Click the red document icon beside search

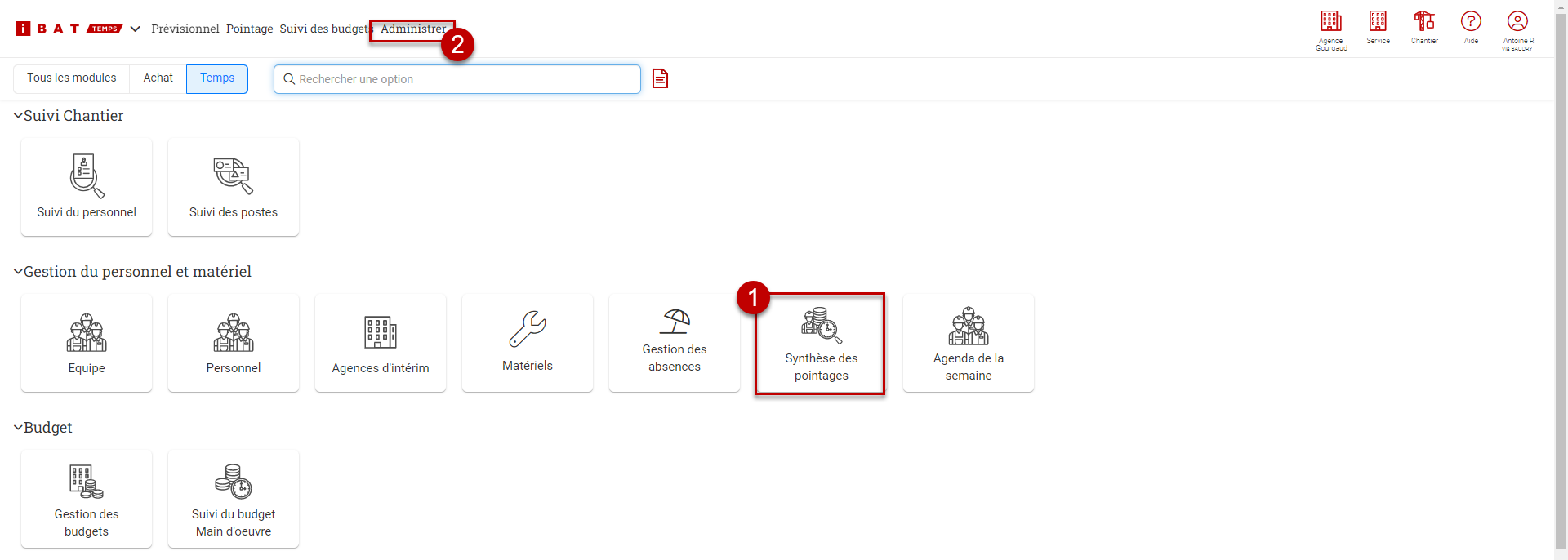coord(660,78)
